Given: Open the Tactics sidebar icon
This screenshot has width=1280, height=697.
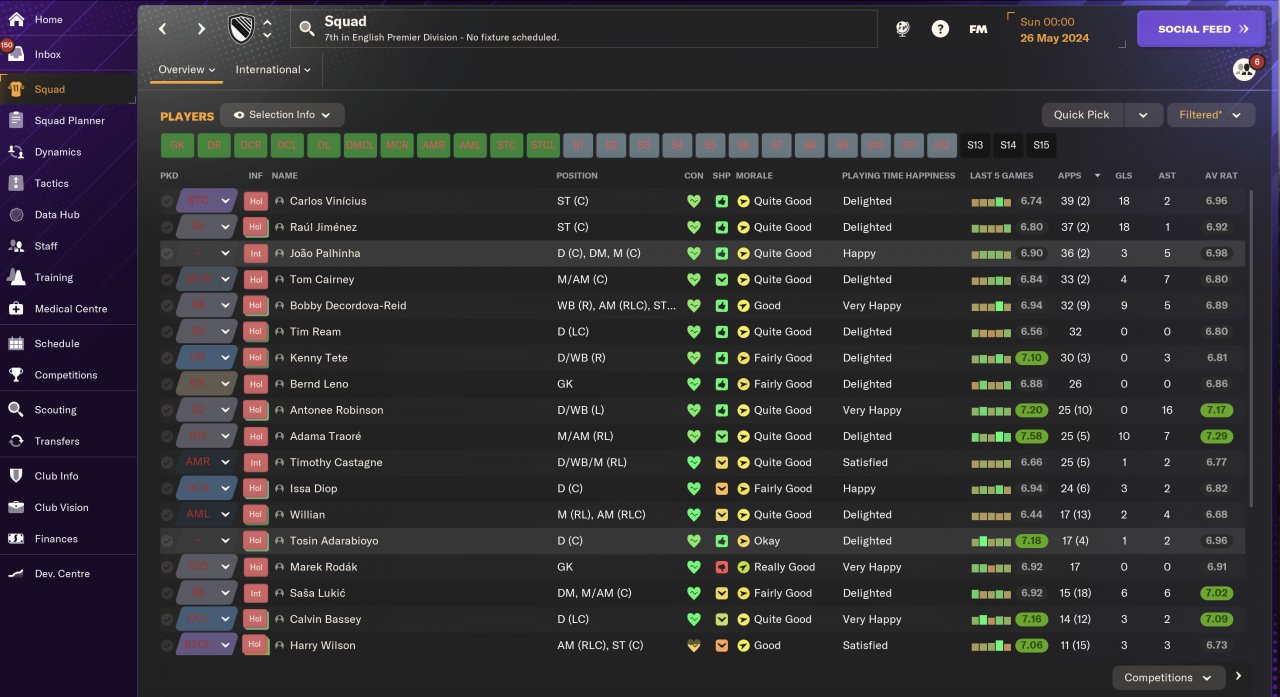Looking at the screenshot, I should 16,183.
